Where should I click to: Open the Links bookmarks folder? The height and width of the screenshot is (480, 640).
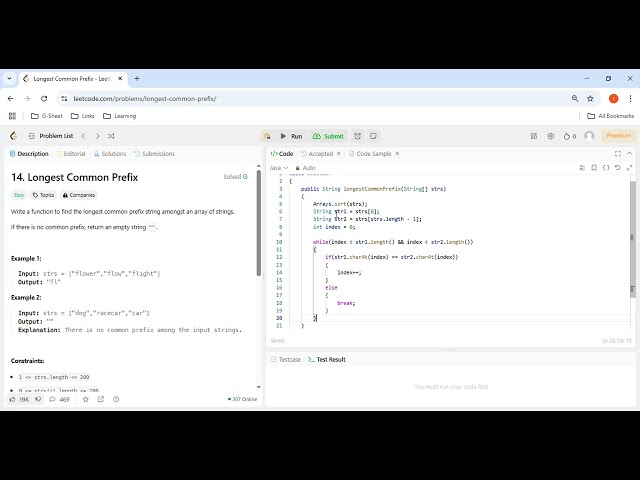[83, 116]
